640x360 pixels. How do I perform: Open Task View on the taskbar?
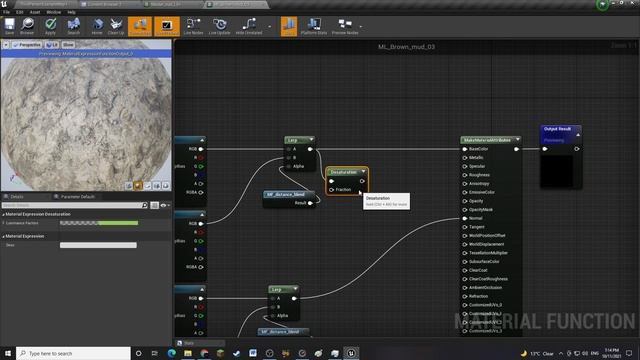(x=155, y=353)
